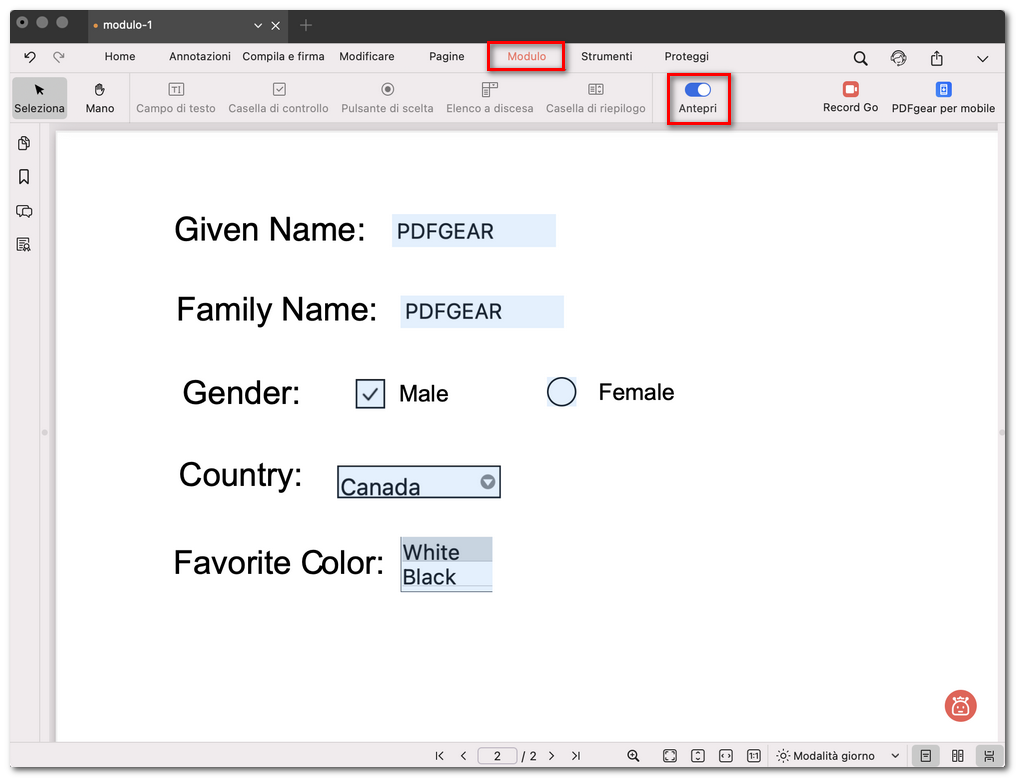Open the digital signatures panel

(x=23, y=245)
